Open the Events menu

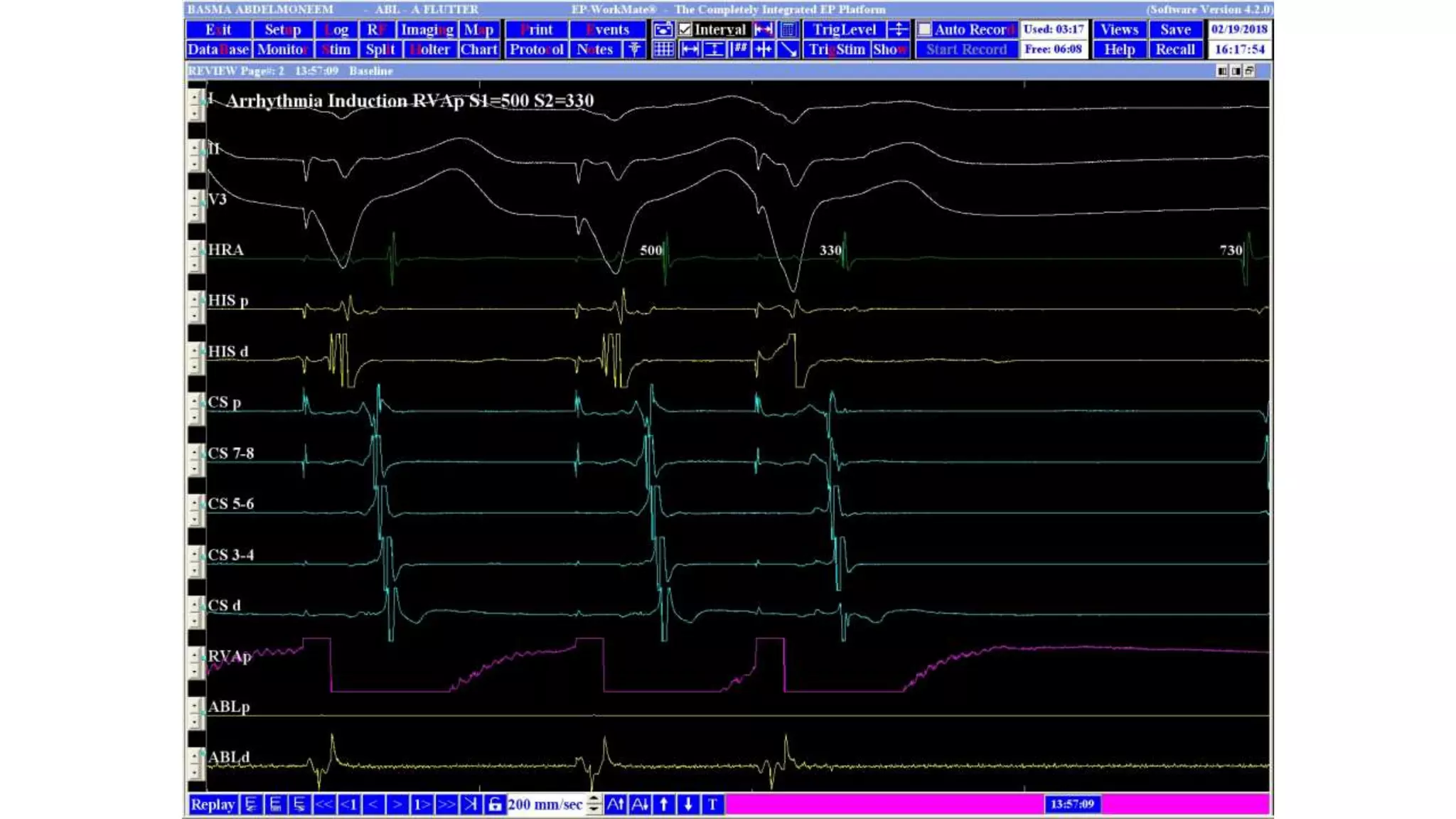(x=608, y=30)
